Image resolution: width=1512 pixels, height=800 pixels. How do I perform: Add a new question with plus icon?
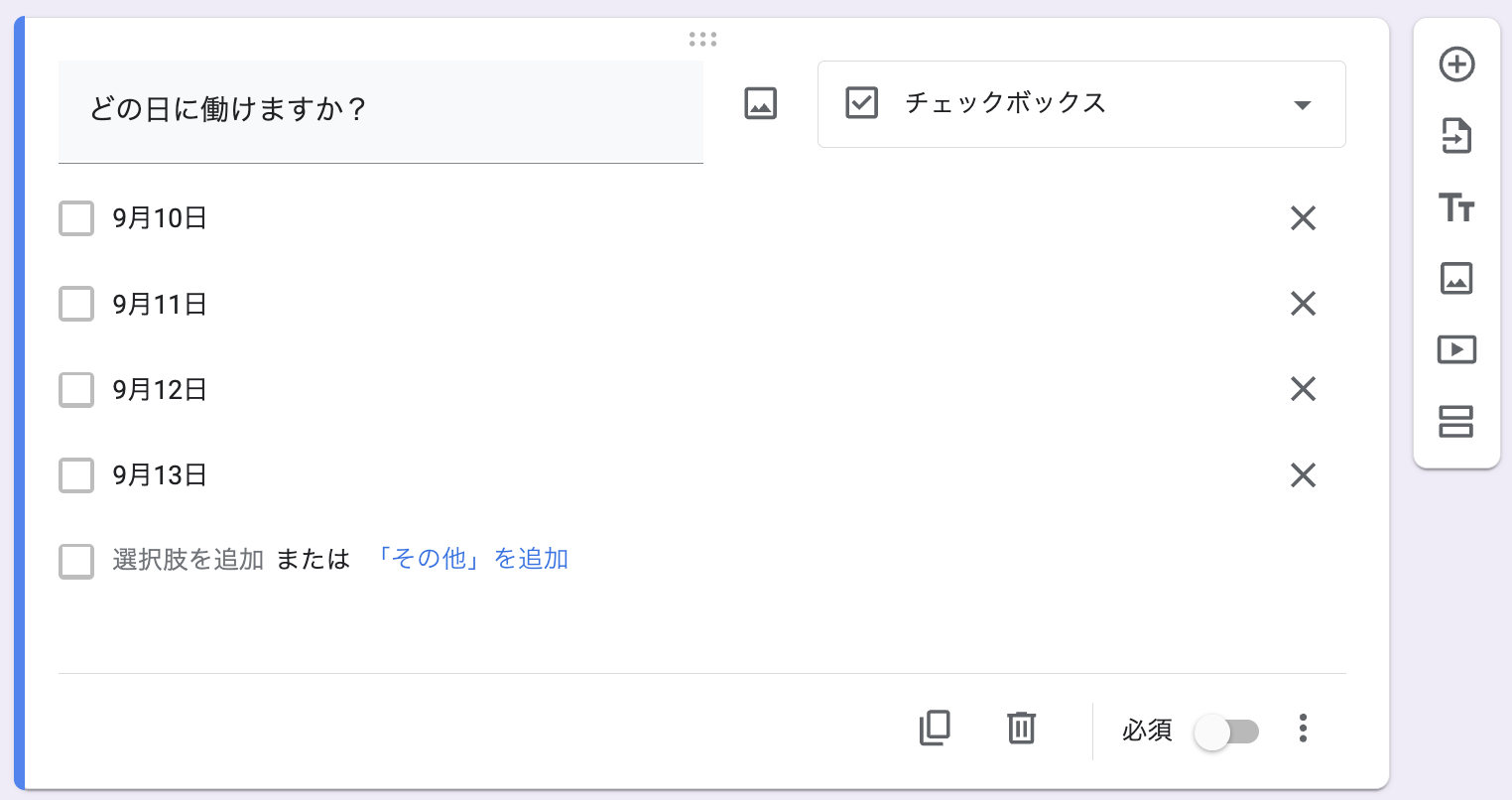tap(1456, 65)
